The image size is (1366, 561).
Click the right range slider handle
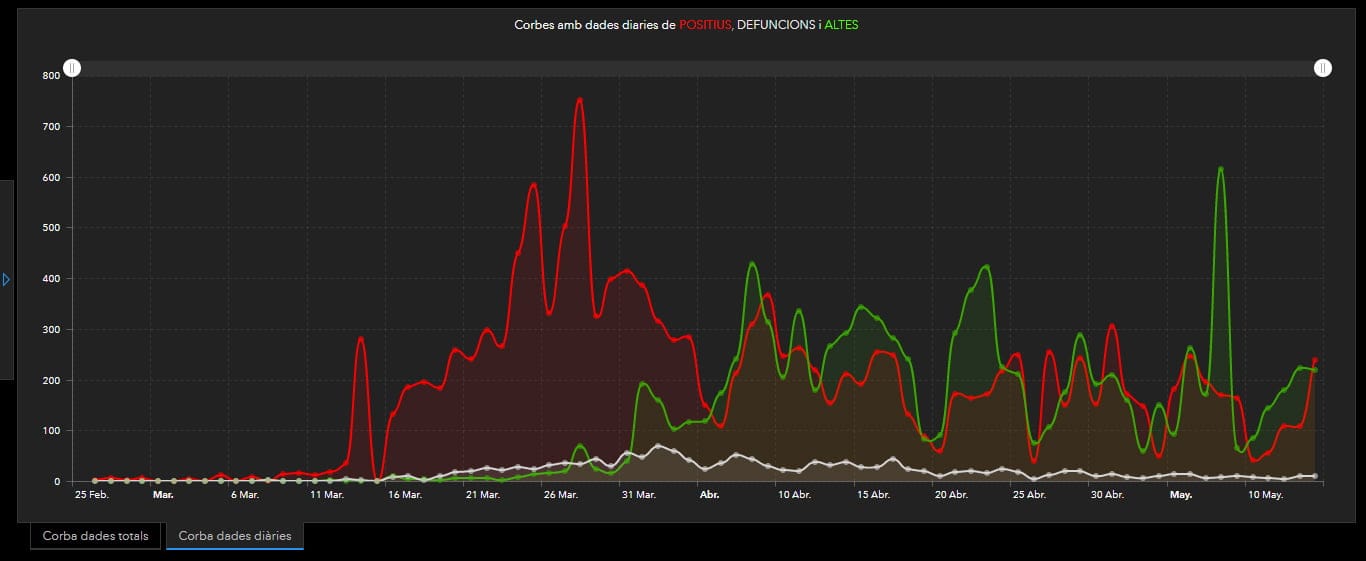point(1323,68)
